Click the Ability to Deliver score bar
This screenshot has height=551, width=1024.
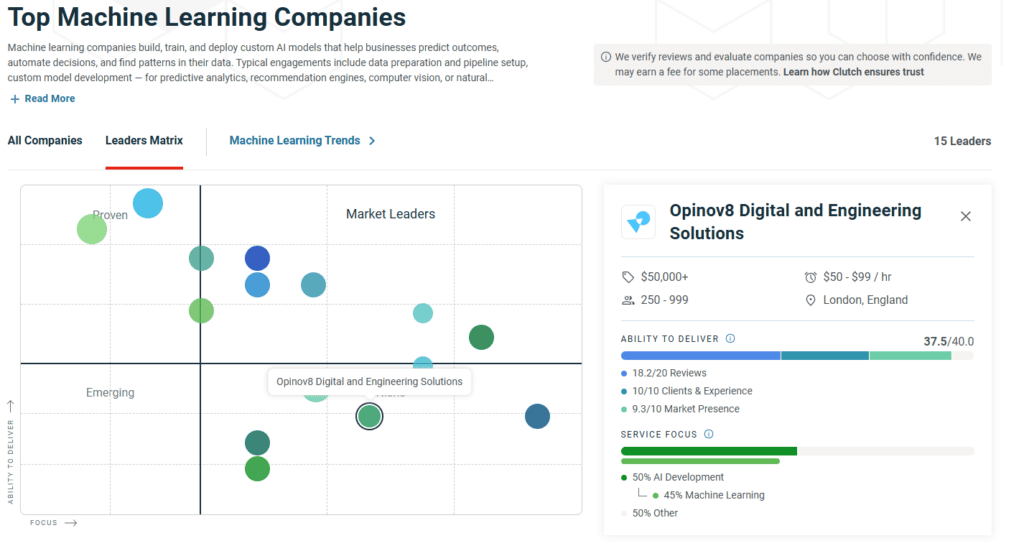797,356
